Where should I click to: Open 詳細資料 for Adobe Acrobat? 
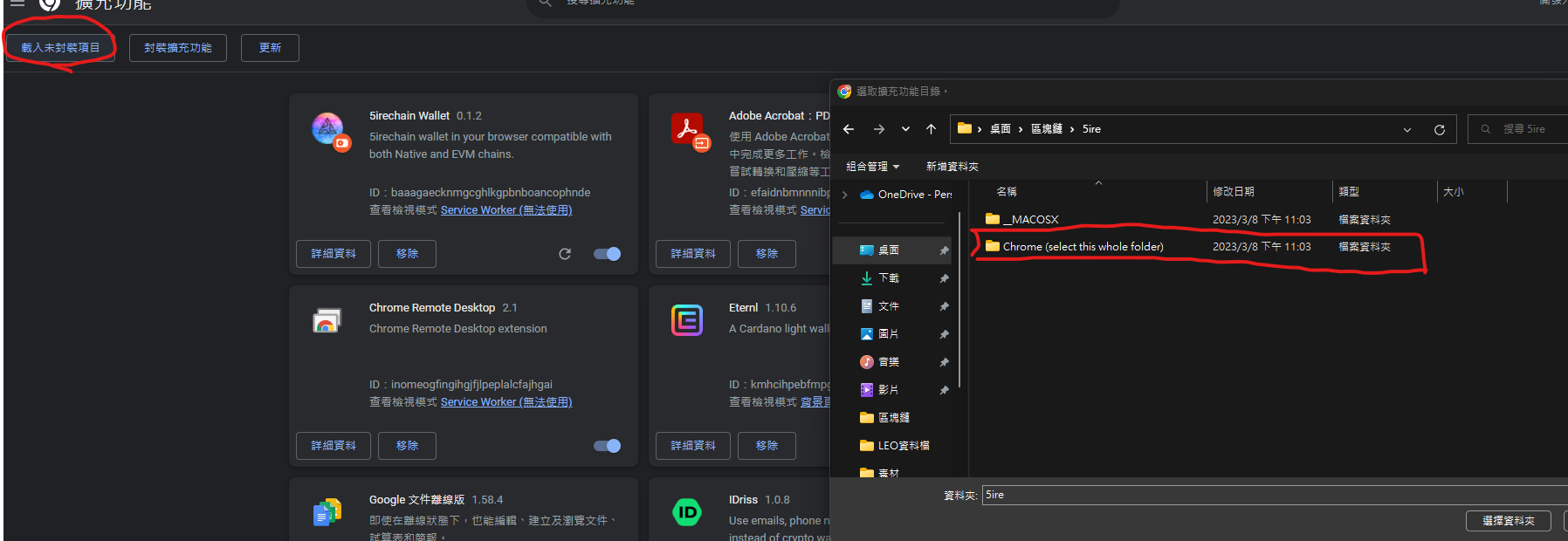point(693,254)
